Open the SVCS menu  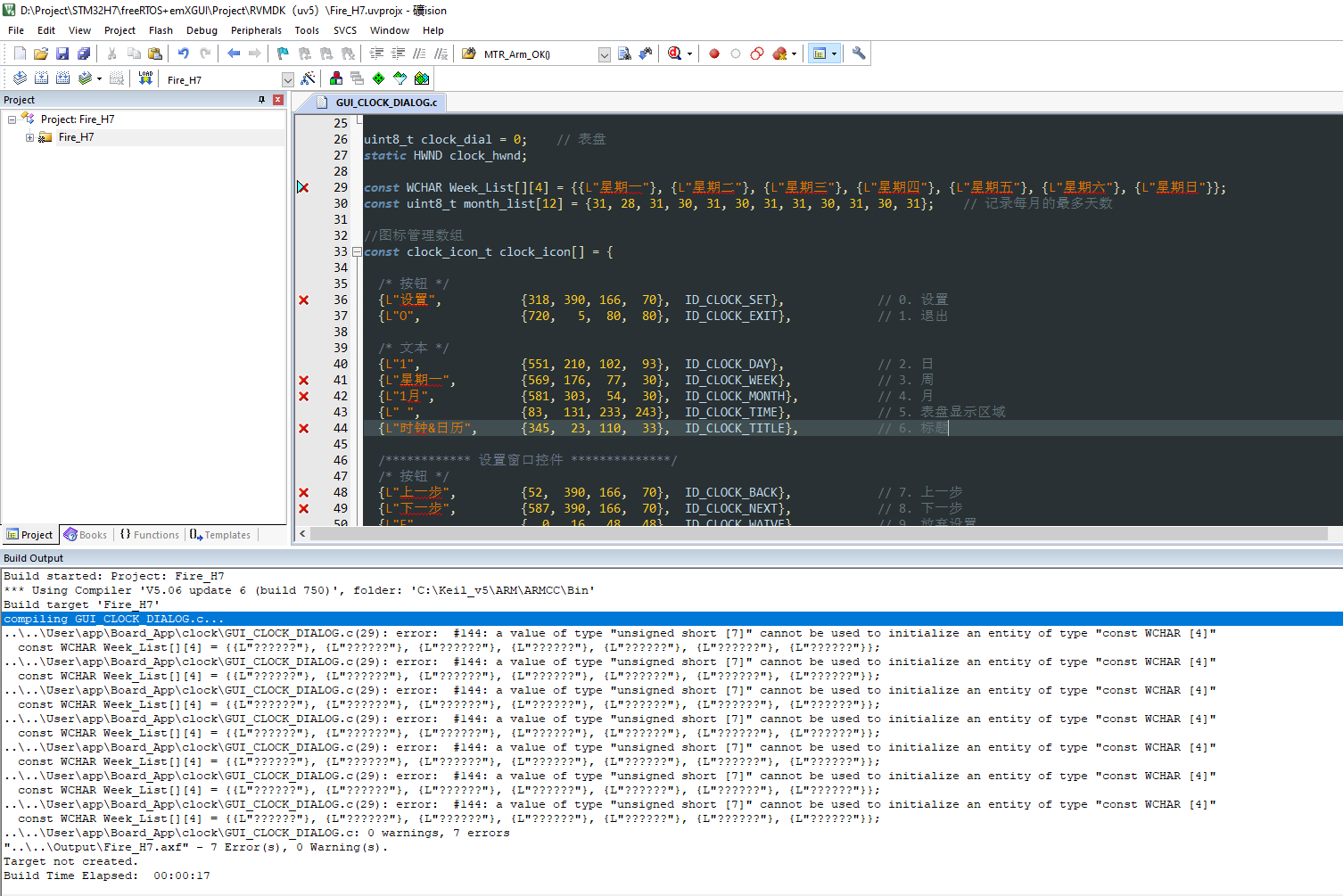tap(345, 30)
